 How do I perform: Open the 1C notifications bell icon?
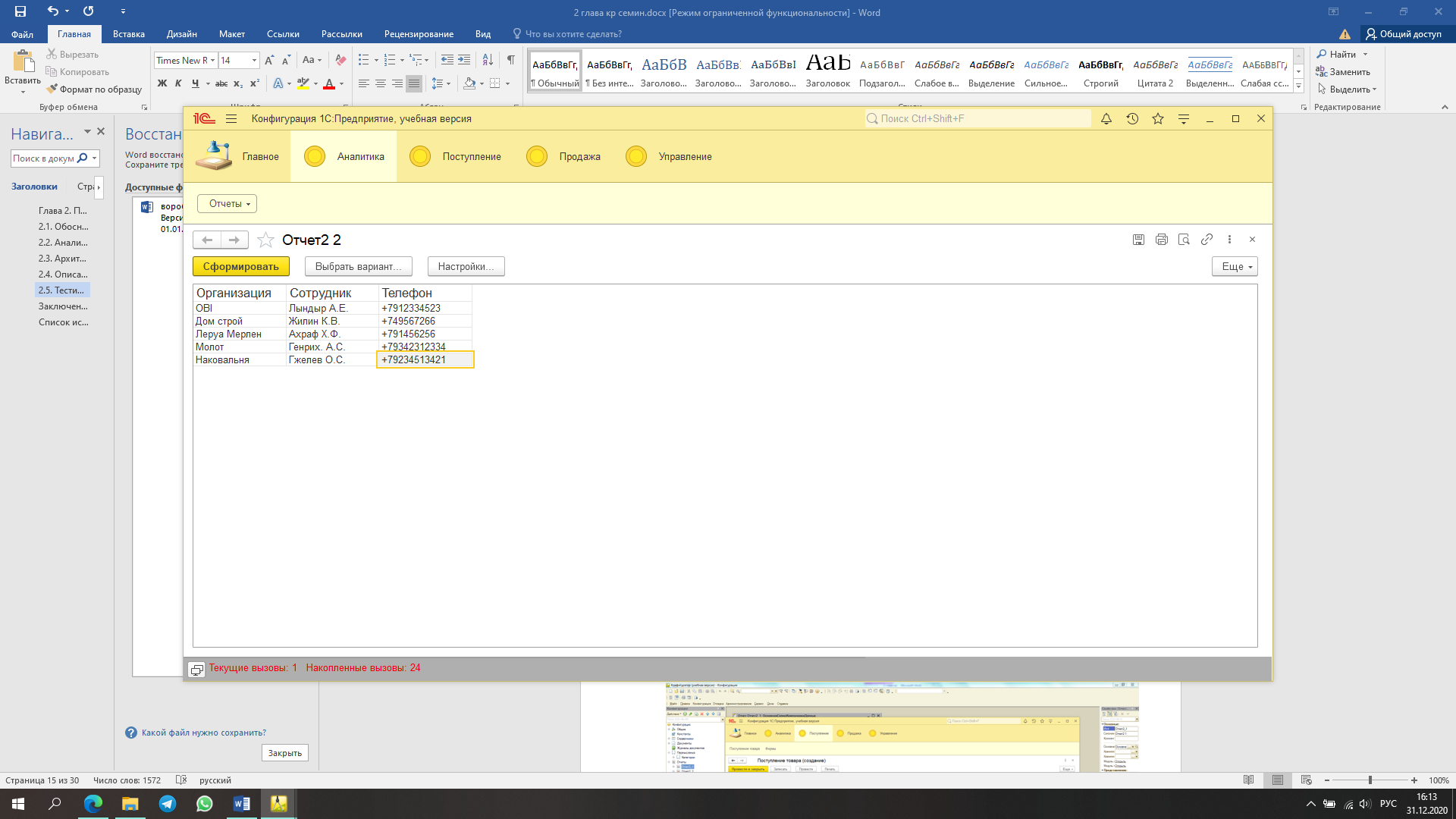click(x=1106, y=119)
